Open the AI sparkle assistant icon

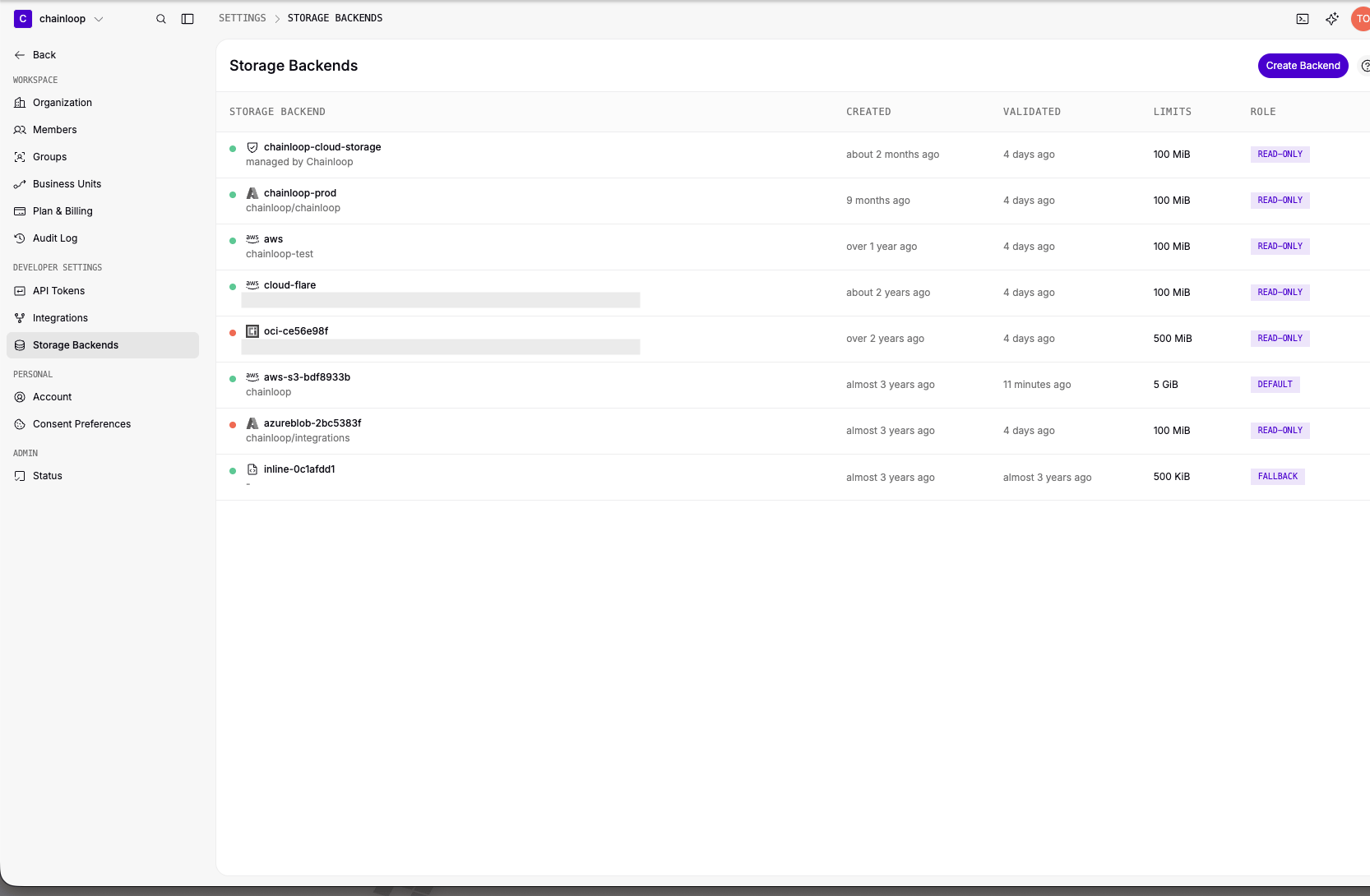pyautogui.click(x=1332, y=19)
